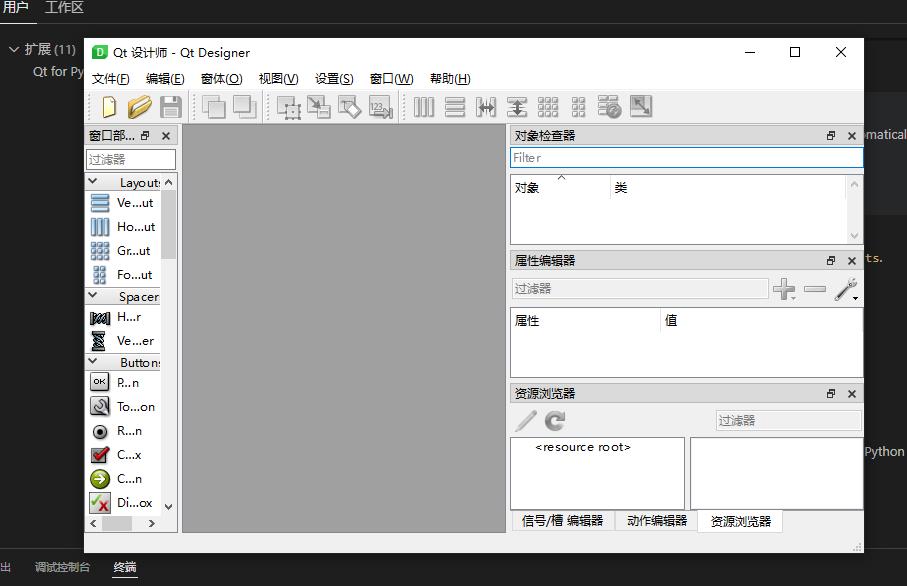Create a new form with the toolbar
907x586 pixels.
110,106
